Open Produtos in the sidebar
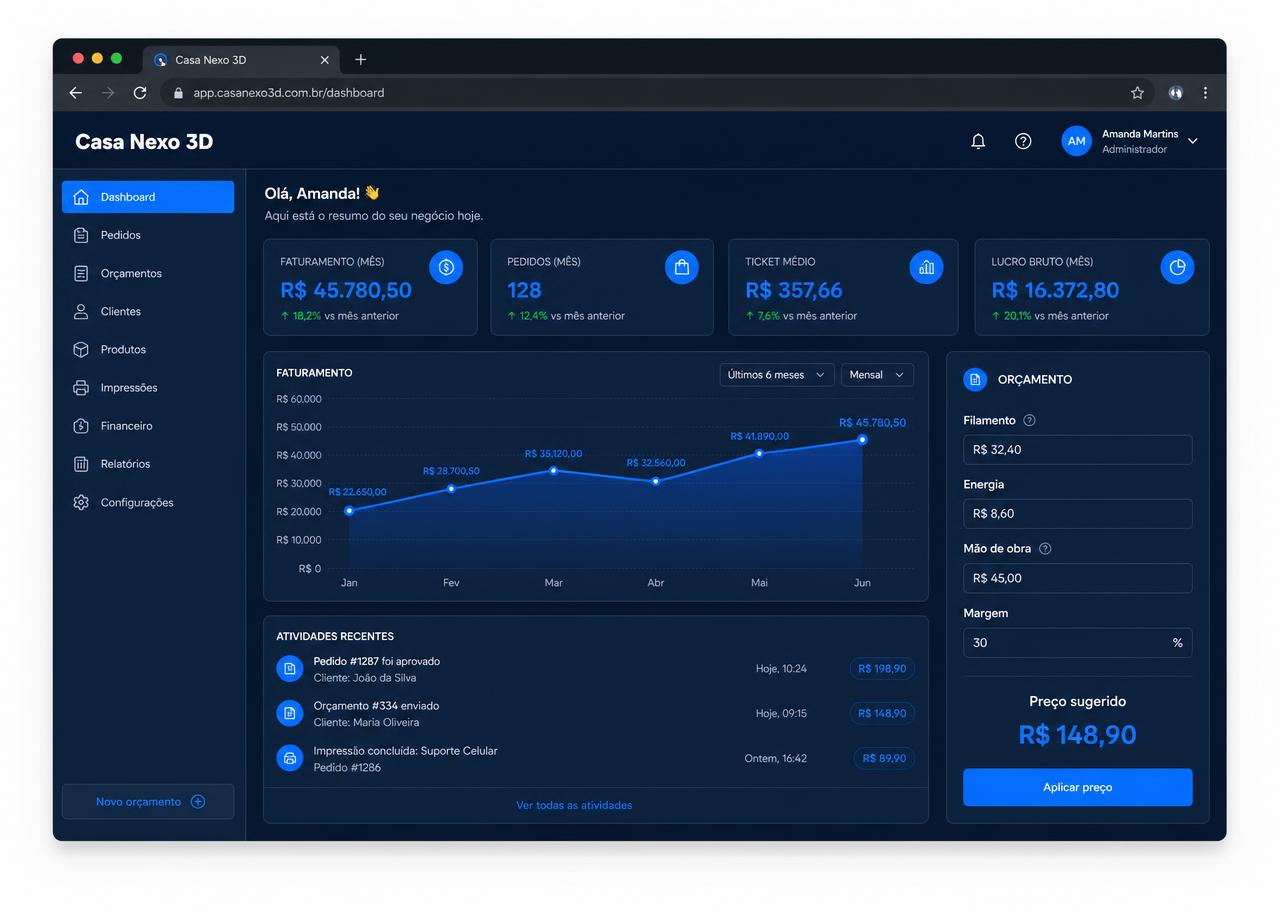Image resolution: width=1280 pixels, height=912 pixels. pos(148,349)
